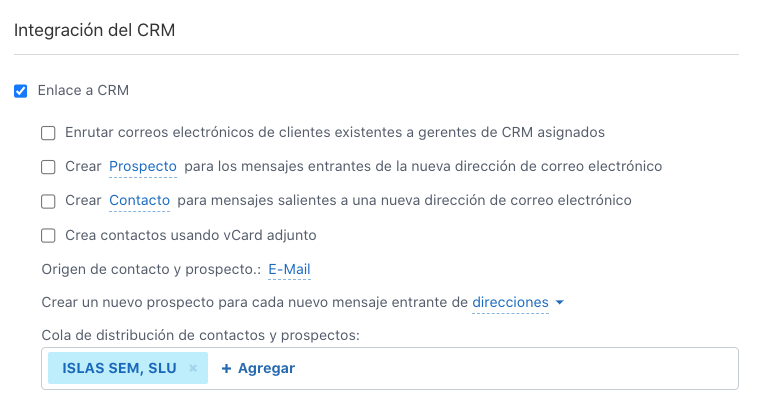Remove ISLAS SEM, SLU tag with x icon
The height and width of the screenshot is (416, 762).
point(193,368)
